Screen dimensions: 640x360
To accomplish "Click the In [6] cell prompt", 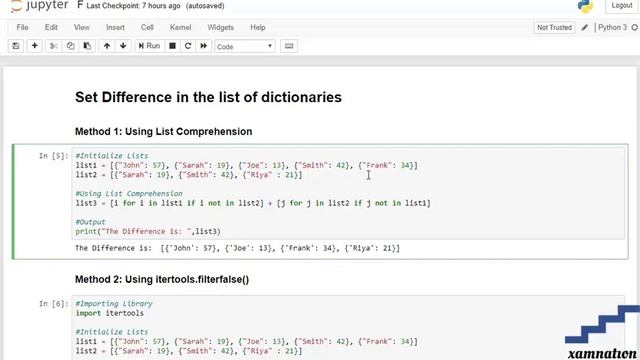I will click(x=53, y=303).
